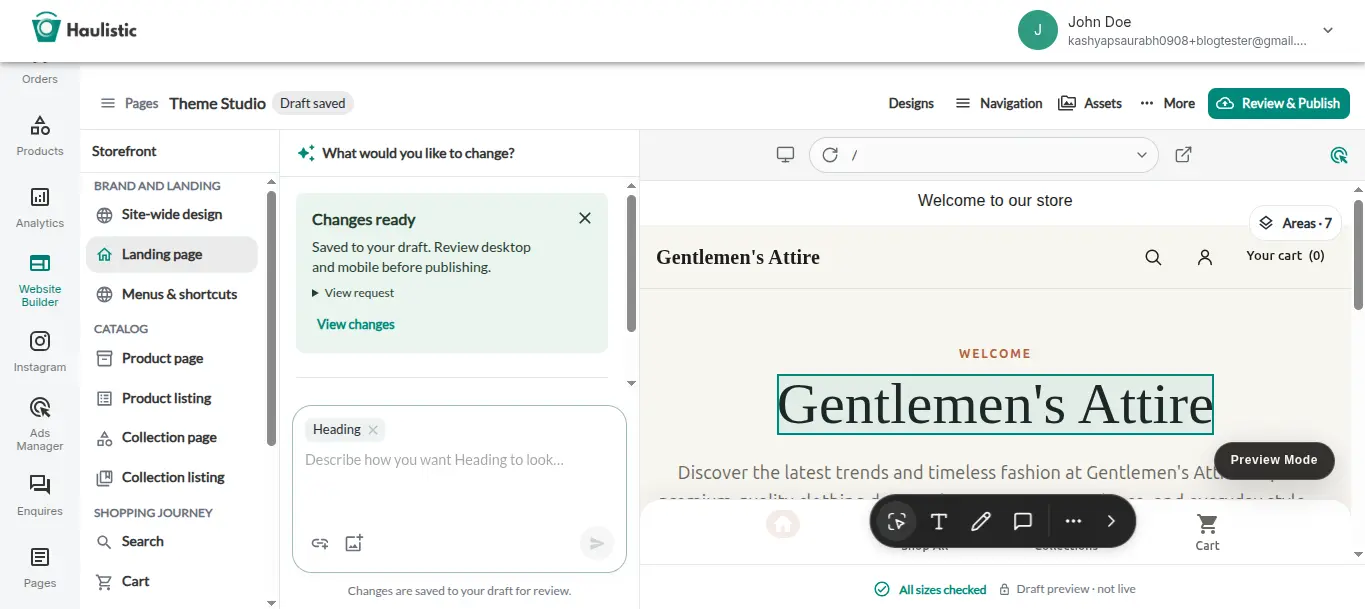The image size is (1365, 609).
Task: Dismiss the Changes ready notice
Action: pyautogui.click(x=585, y=218)
